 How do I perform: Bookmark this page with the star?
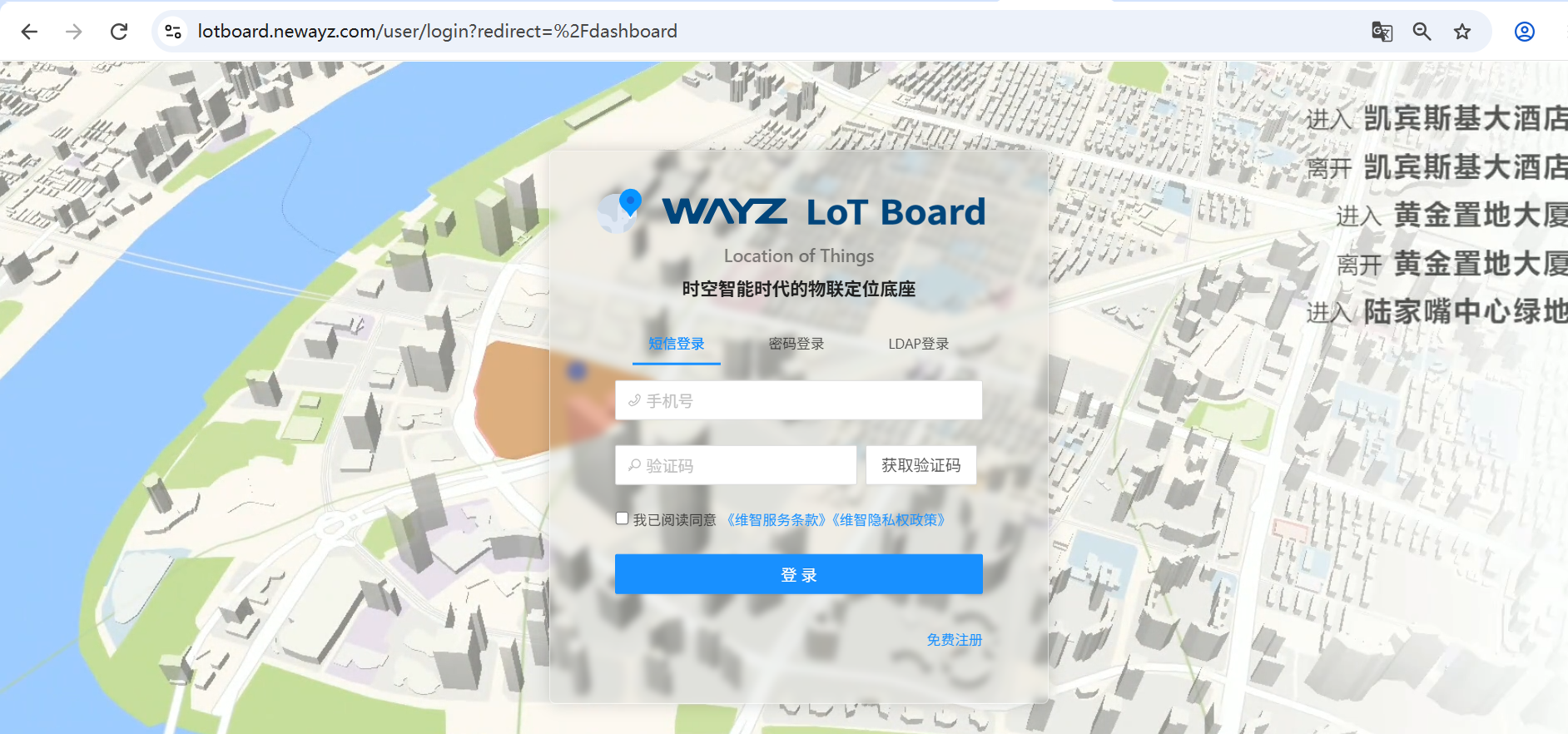coord(1462,32)
